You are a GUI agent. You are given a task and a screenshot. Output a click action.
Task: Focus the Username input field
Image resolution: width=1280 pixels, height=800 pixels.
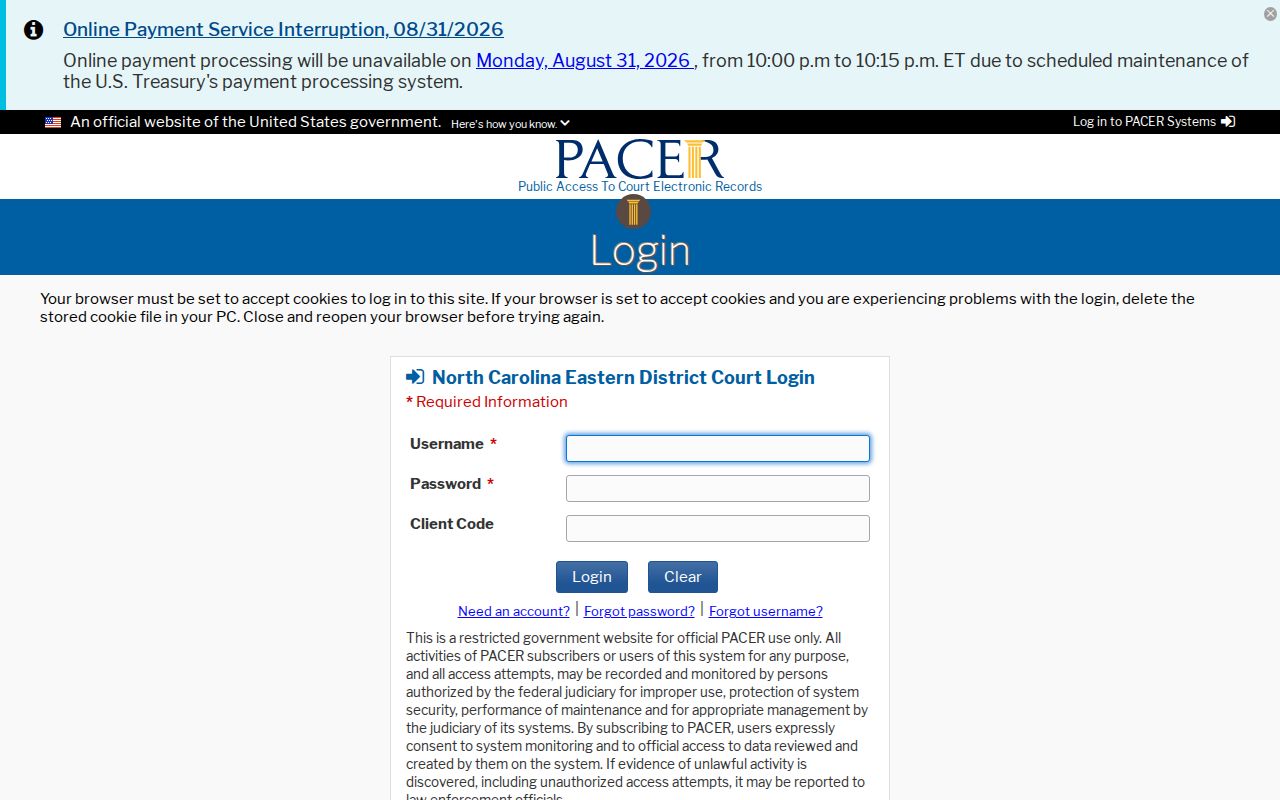(718, 448)
